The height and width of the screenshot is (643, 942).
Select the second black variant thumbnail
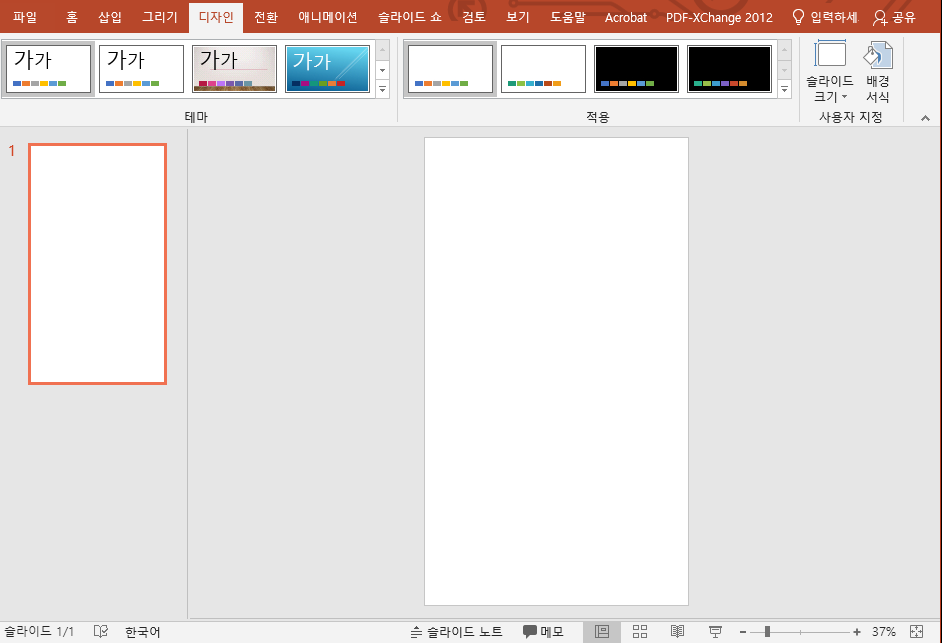729,69
